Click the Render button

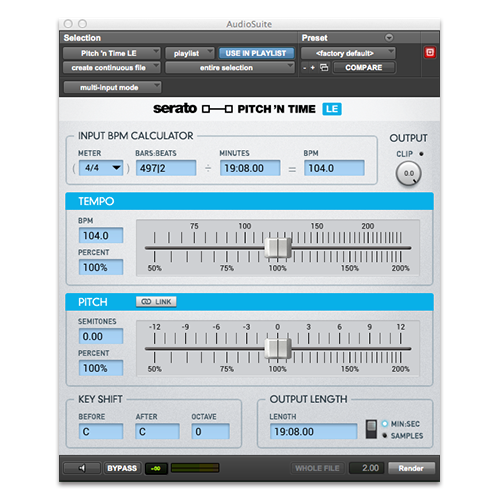[411, 468]
